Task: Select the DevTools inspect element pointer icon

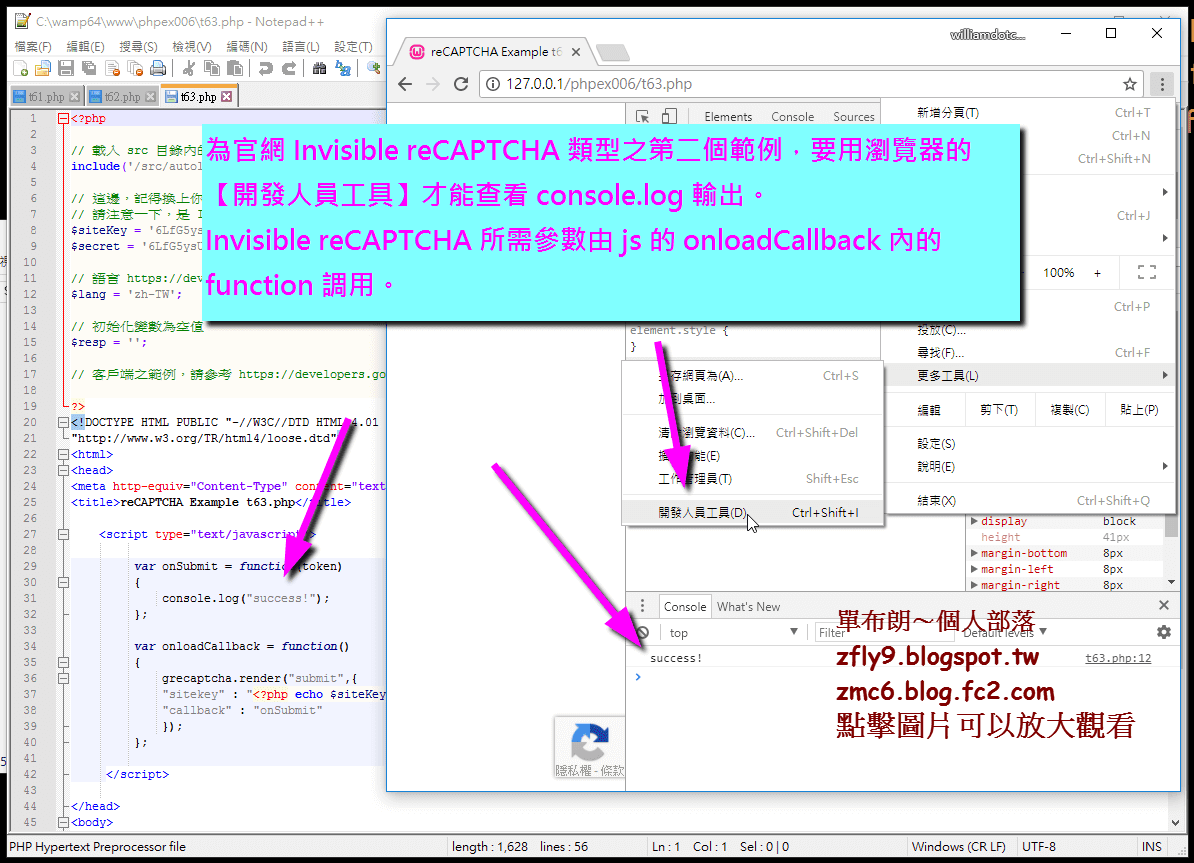Action: point(643,117)
